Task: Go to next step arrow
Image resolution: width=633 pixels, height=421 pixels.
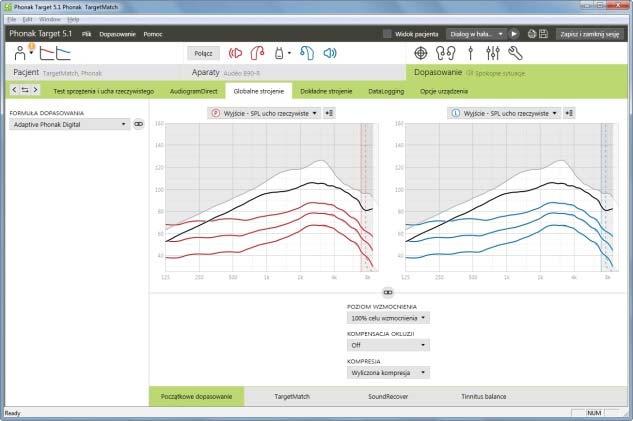Action: pos(36,90)
